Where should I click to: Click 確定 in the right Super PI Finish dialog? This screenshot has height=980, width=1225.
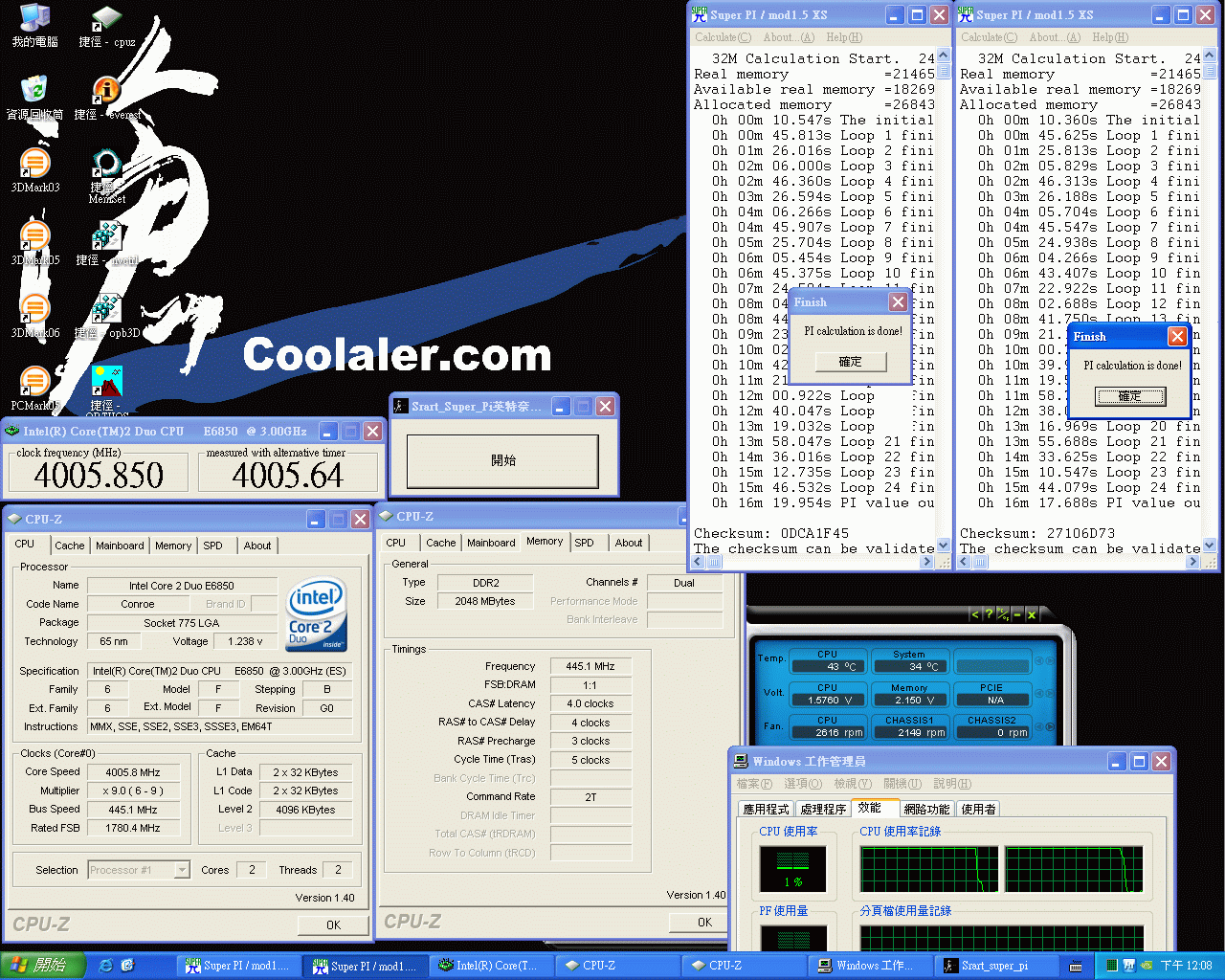[x=1129, y=396]
